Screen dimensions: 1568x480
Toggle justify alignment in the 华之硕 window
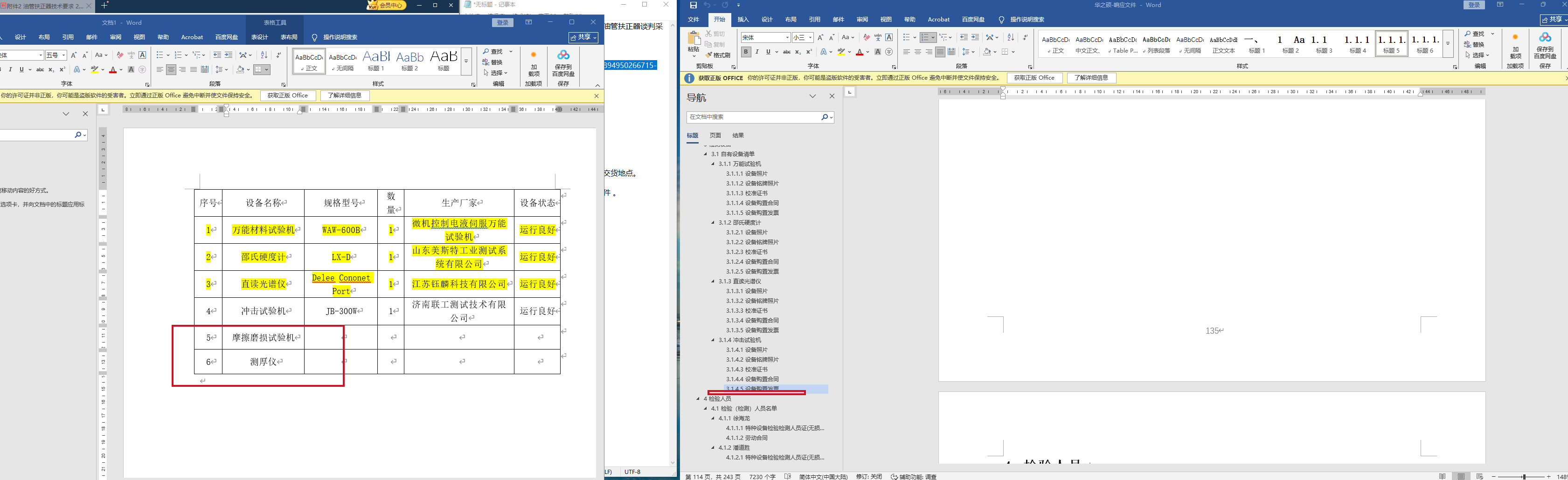pyautogui.click(x=940, y=52)
